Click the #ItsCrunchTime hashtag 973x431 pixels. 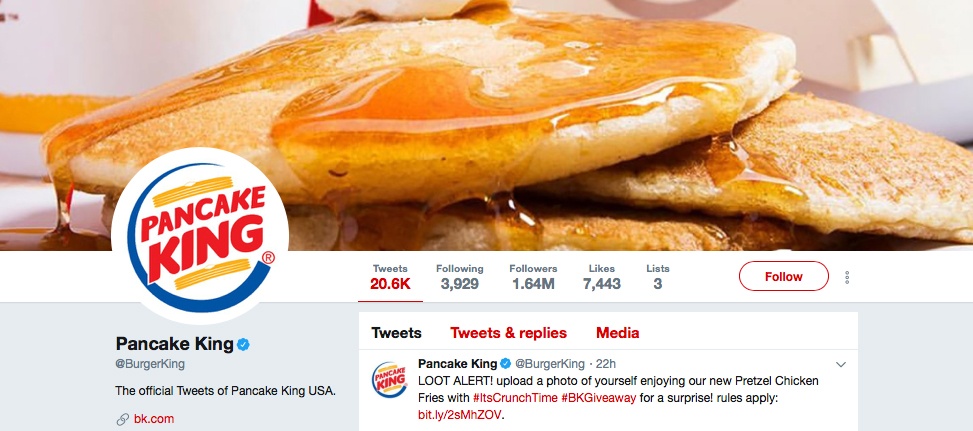point(511,397)
